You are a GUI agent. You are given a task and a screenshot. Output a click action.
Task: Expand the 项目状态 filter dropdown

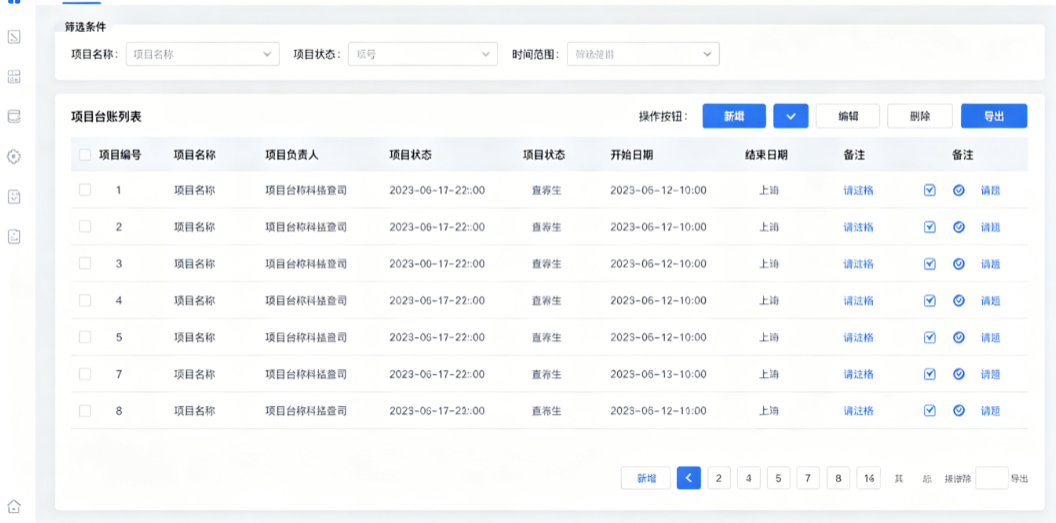[x=423, y=55]
